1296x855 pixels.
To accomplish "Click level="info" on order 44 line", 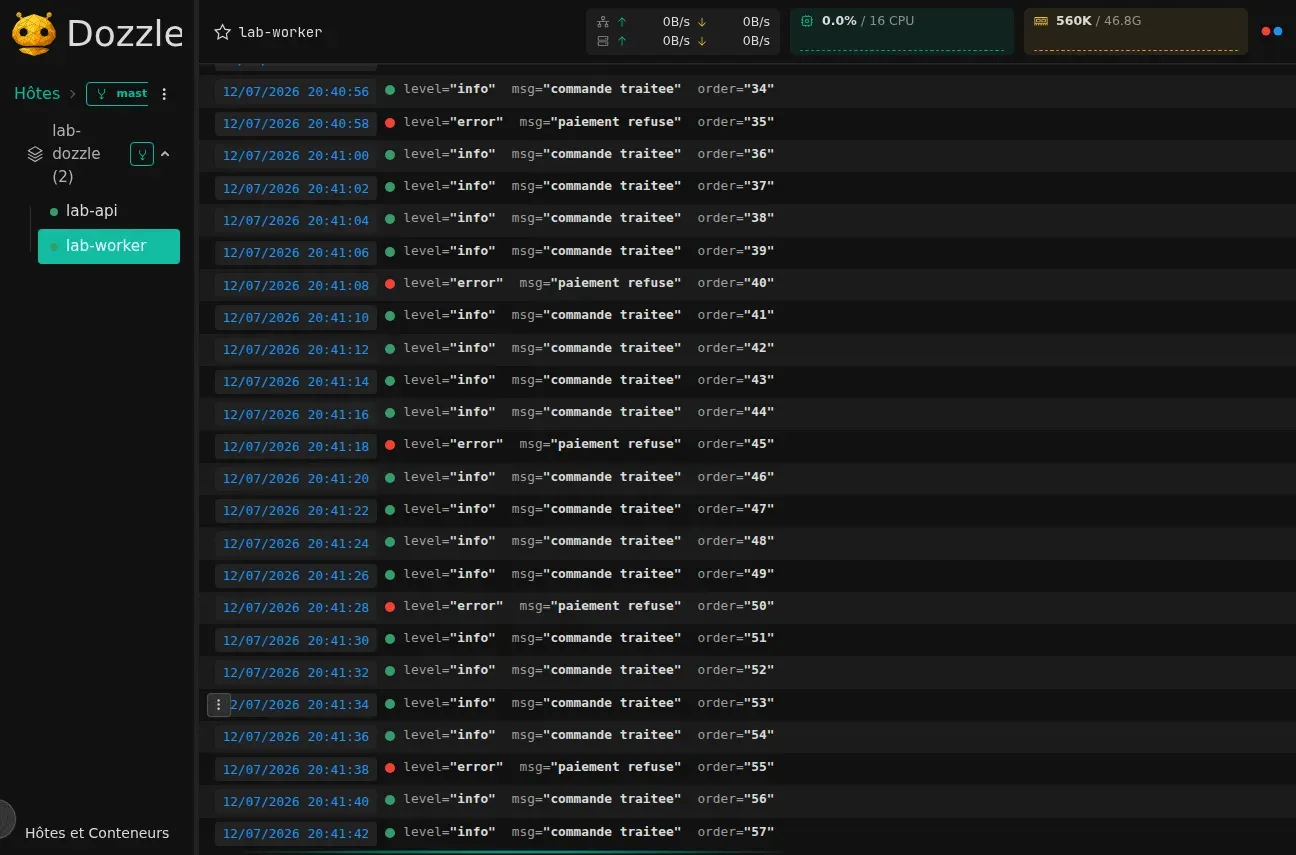I will [449, 412].
